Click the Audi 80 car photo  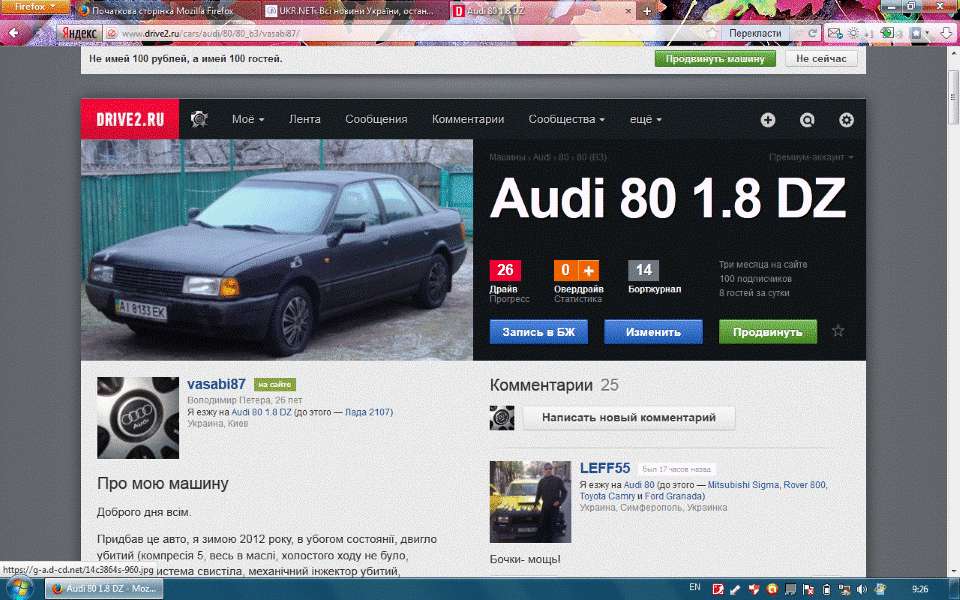pyautogui.click(x=277, y=250)
